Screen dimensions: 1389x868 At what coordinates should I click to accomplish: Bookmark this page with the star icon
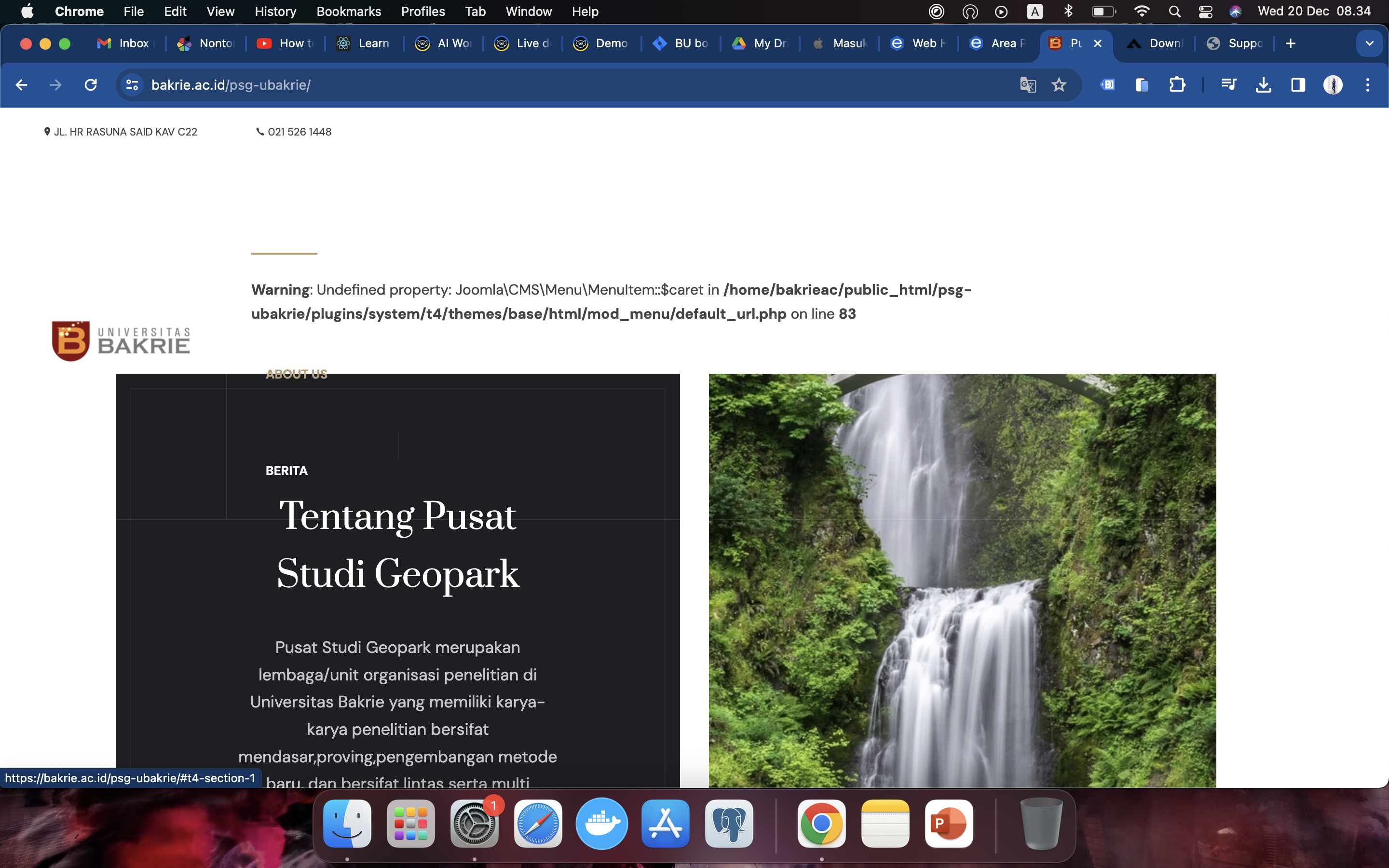tap(1059, 85)
